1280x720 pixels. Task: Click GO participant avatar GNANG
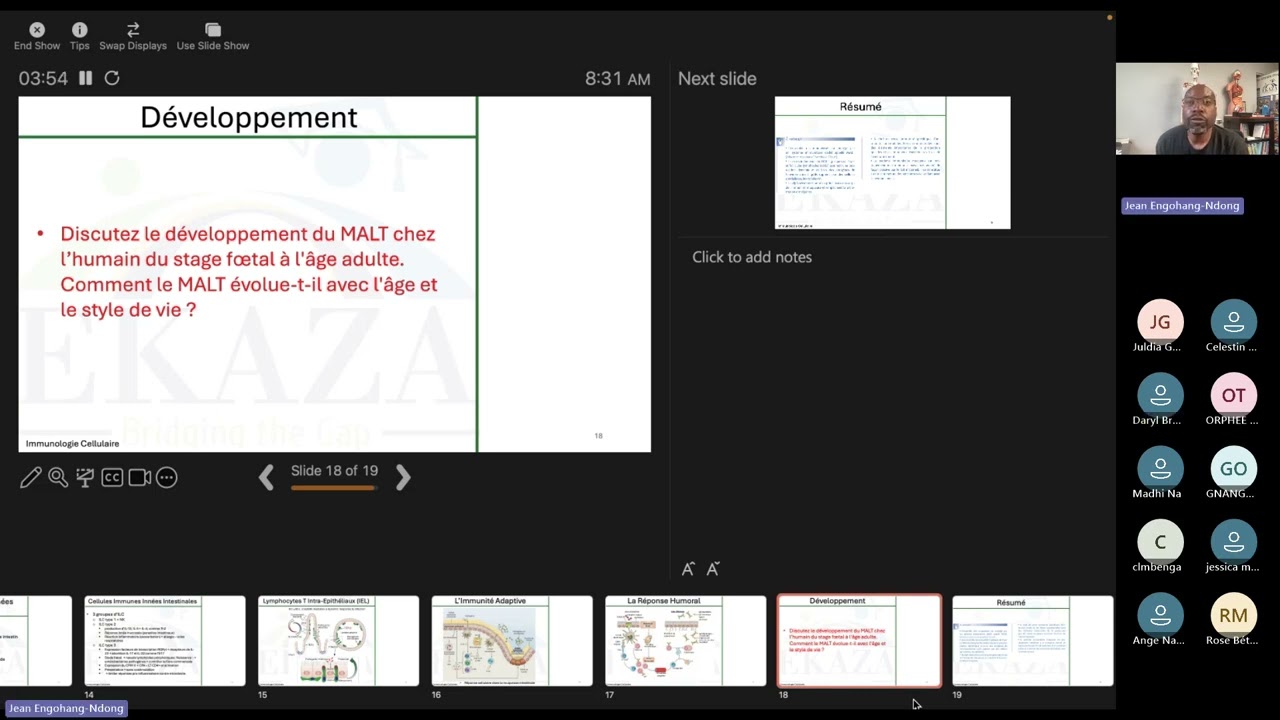1233,468
